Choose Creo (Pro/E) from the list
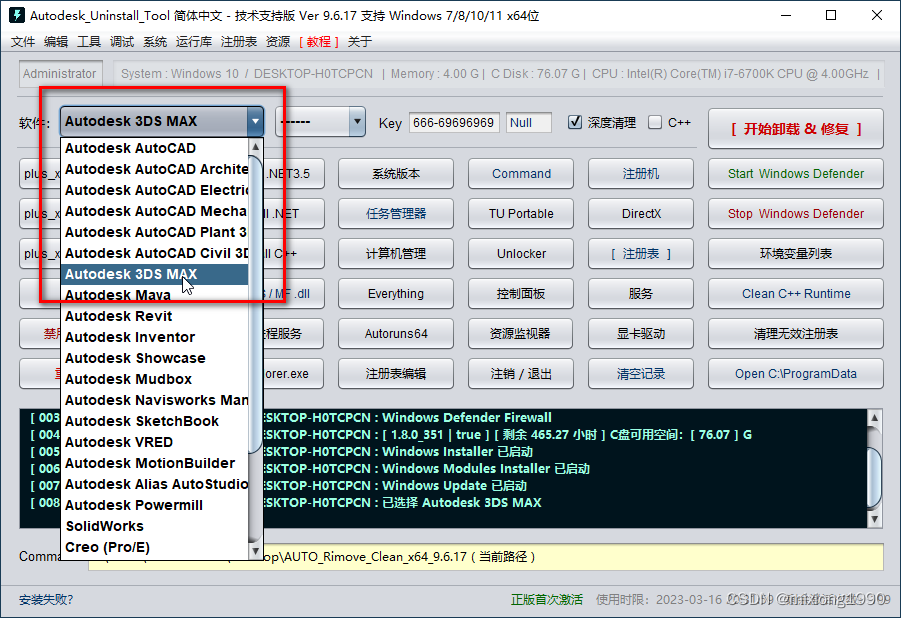 pyautogui.click(x=155, y=547)
